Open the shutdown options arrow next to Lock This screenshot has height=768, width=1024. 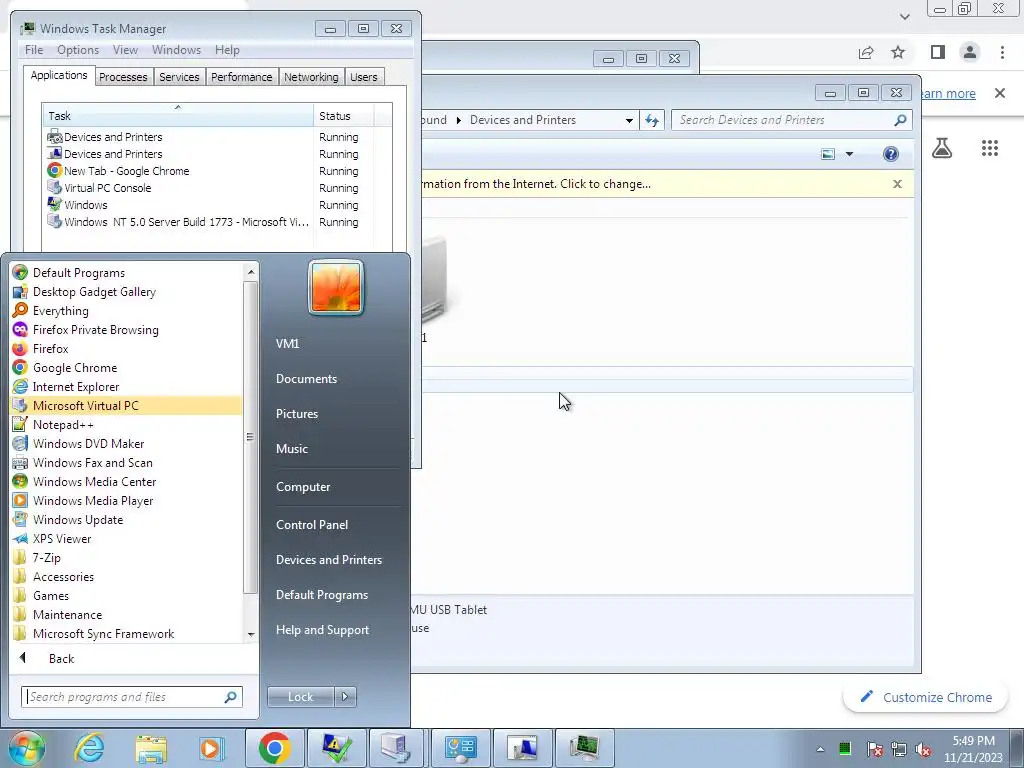coord(345,697)
